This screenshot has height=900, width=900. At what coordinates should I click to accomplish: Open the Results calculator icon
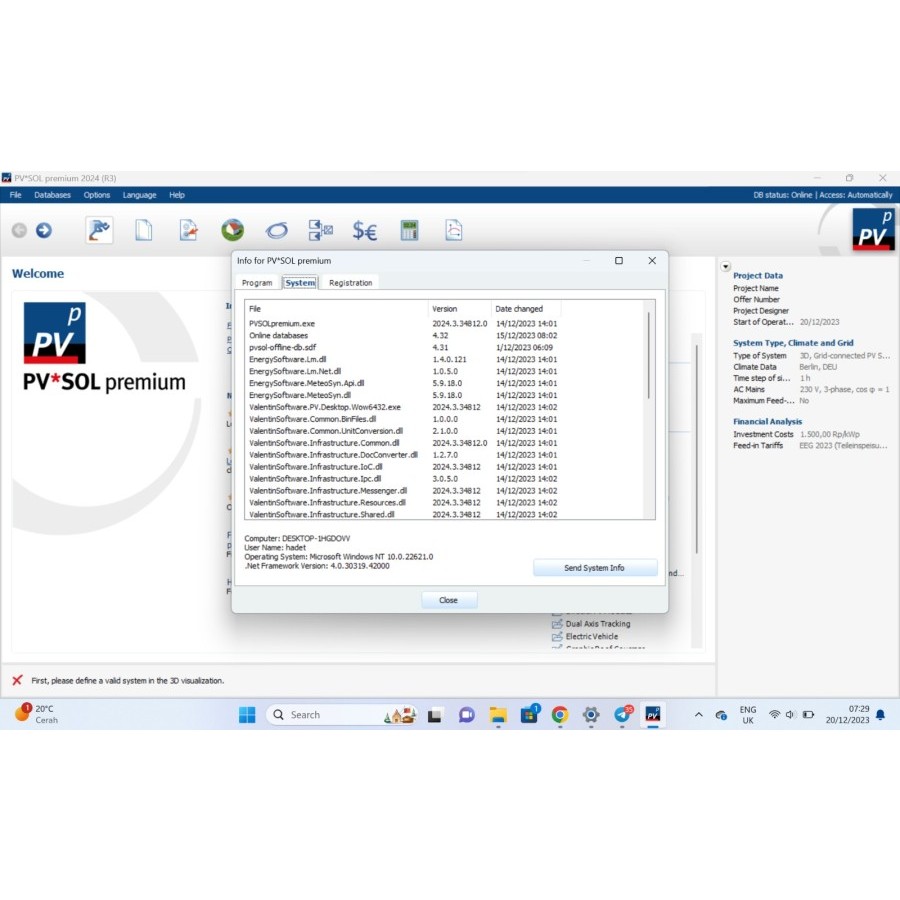tap(409, 231)
